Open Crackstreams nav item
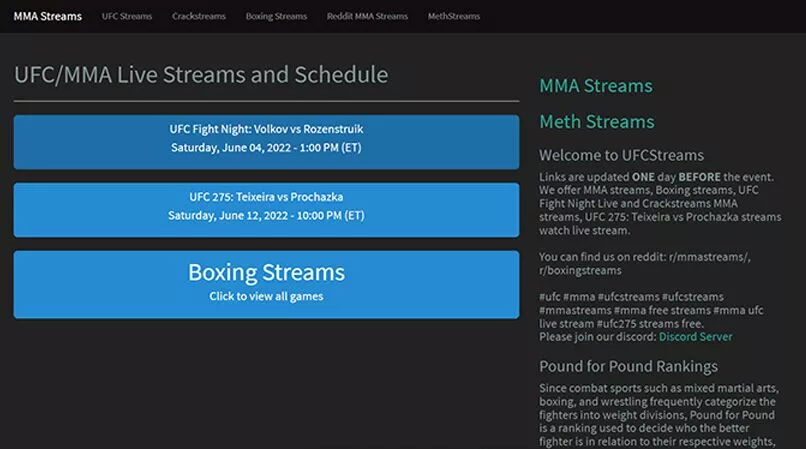Screen dimensions: 806x449 (x=199, y=16)
